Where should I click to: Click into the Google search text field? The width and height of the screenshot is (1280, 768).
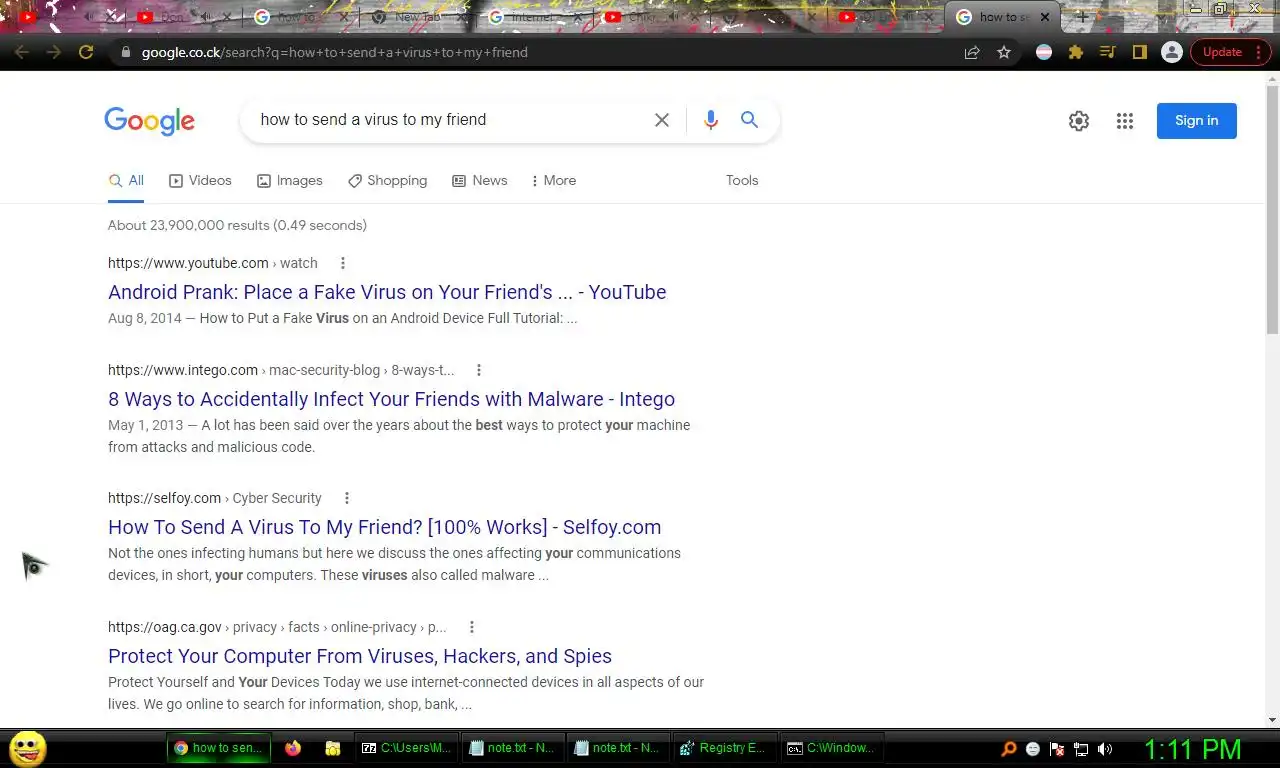(x=450, y=120)
